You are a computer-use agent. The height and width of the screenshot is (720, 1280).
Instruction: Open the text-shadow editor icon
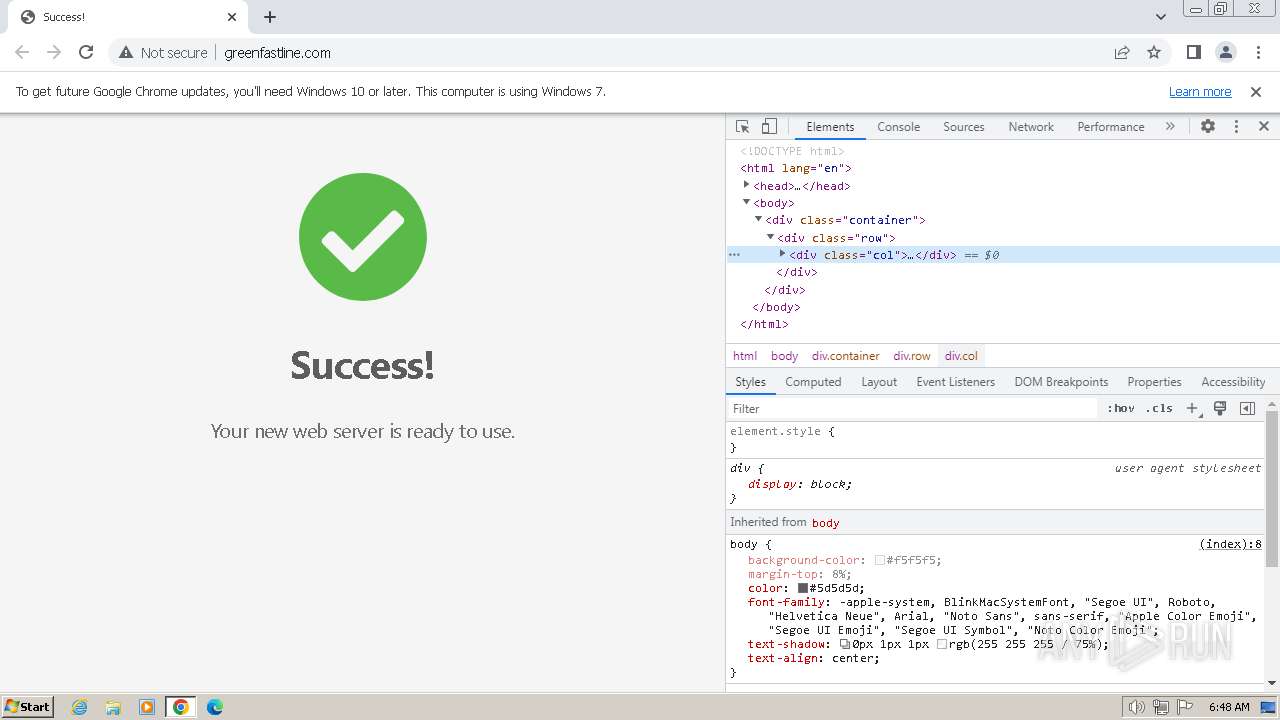tap(845, 645)
